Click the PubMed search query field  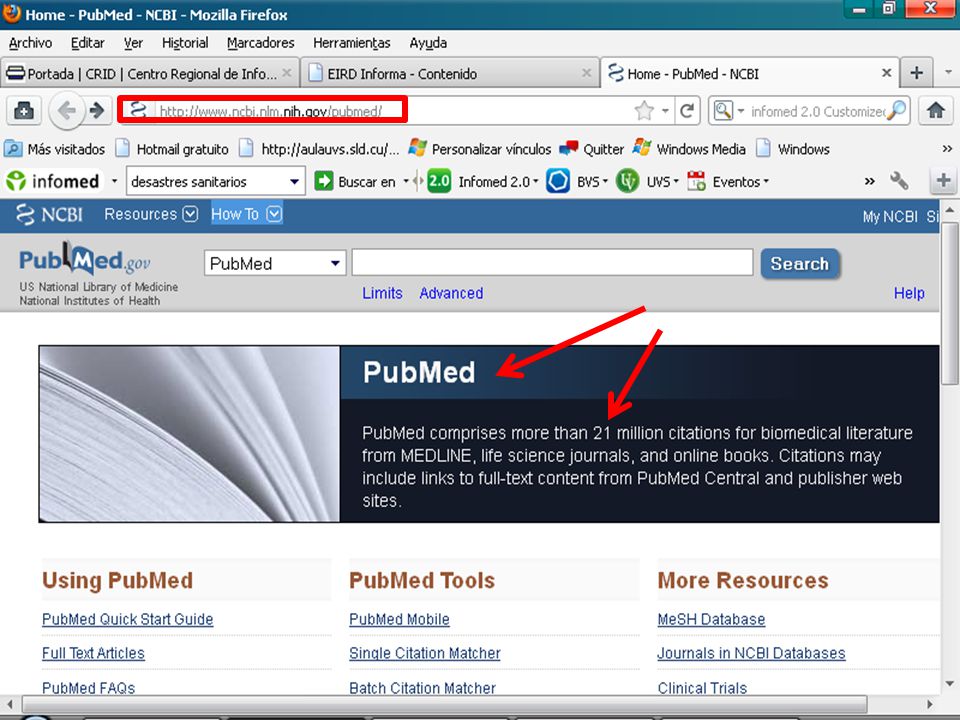click(552, 263)
